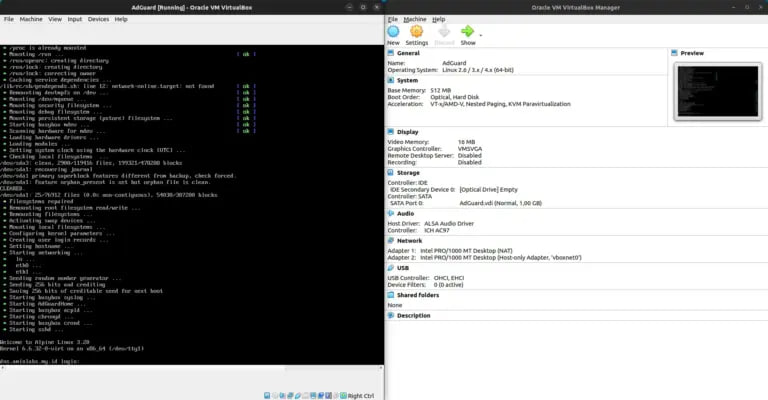
Task: Click the VM preview thumbnail
Action: tap(718, 92)
